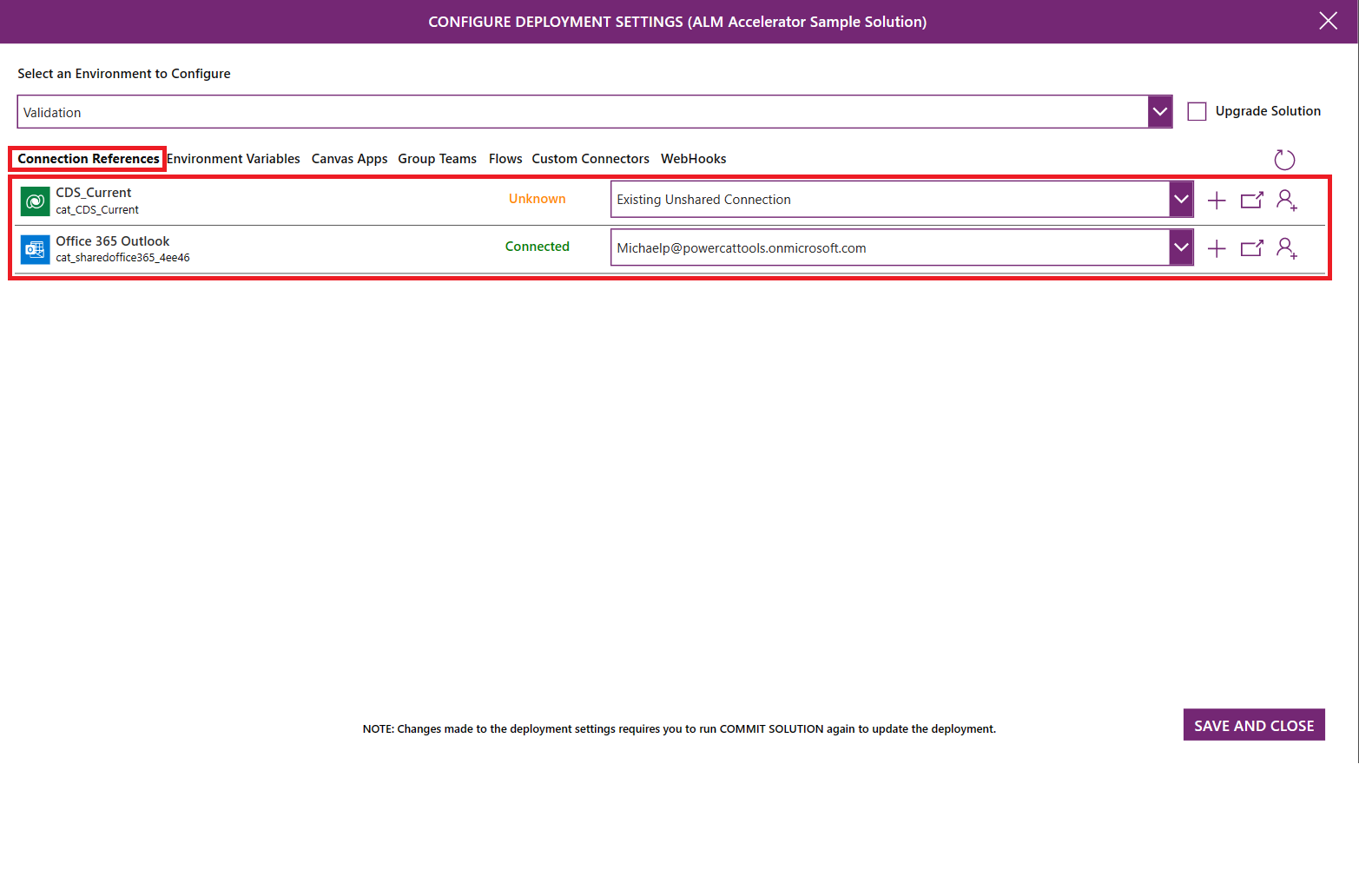Click the add-user icon for Office 365 Outlook
The width and height of the screenshot is (1359, 896).
coord(1286,247)
